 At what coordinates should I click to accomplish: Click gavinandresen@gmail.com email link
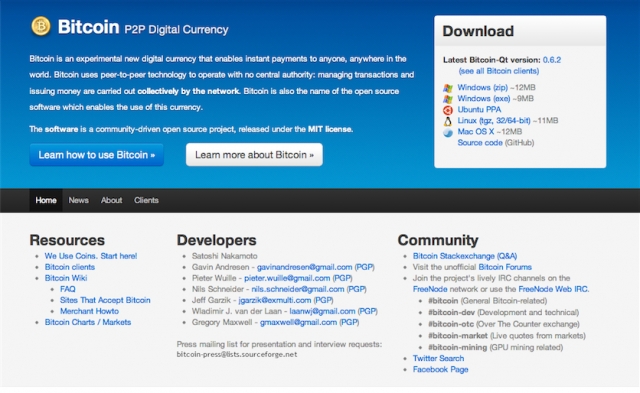click(x=304, y=267)
